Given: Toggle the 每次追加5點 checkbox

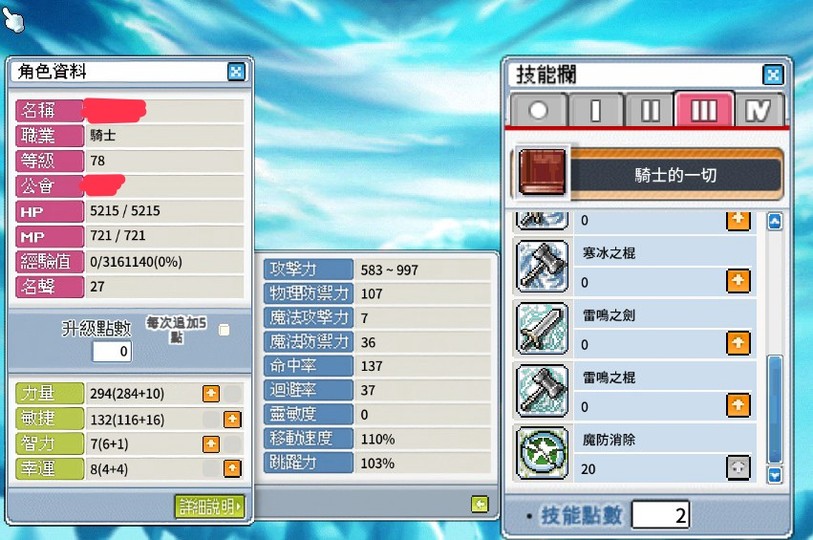Looking at the screenshot, I should [x=224, y=330].
